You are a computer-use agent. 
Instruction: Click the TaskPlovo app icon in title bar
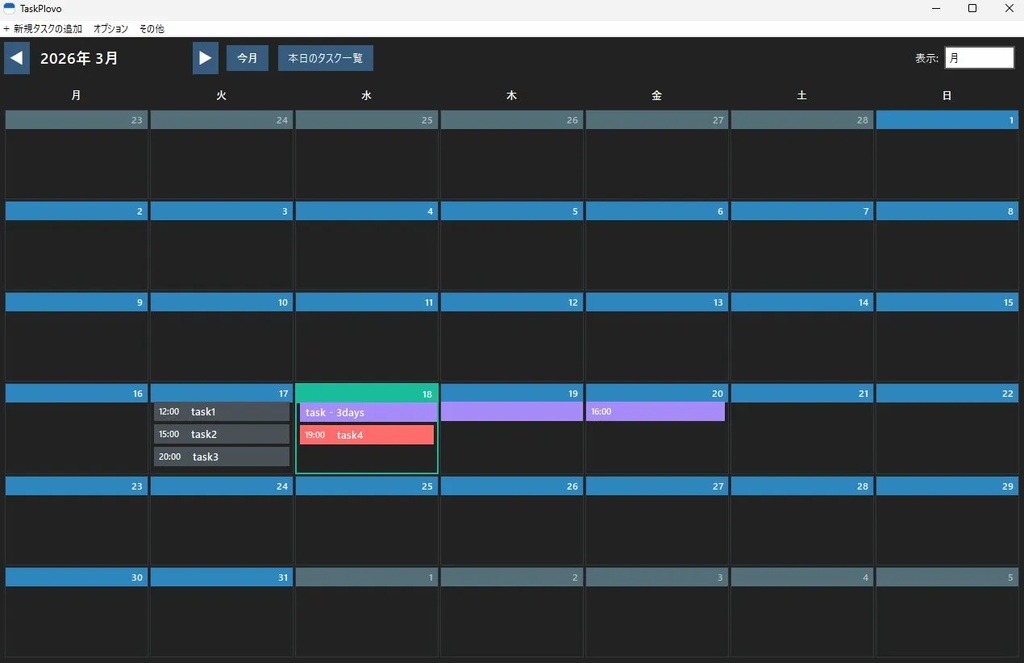coord(10,8)
